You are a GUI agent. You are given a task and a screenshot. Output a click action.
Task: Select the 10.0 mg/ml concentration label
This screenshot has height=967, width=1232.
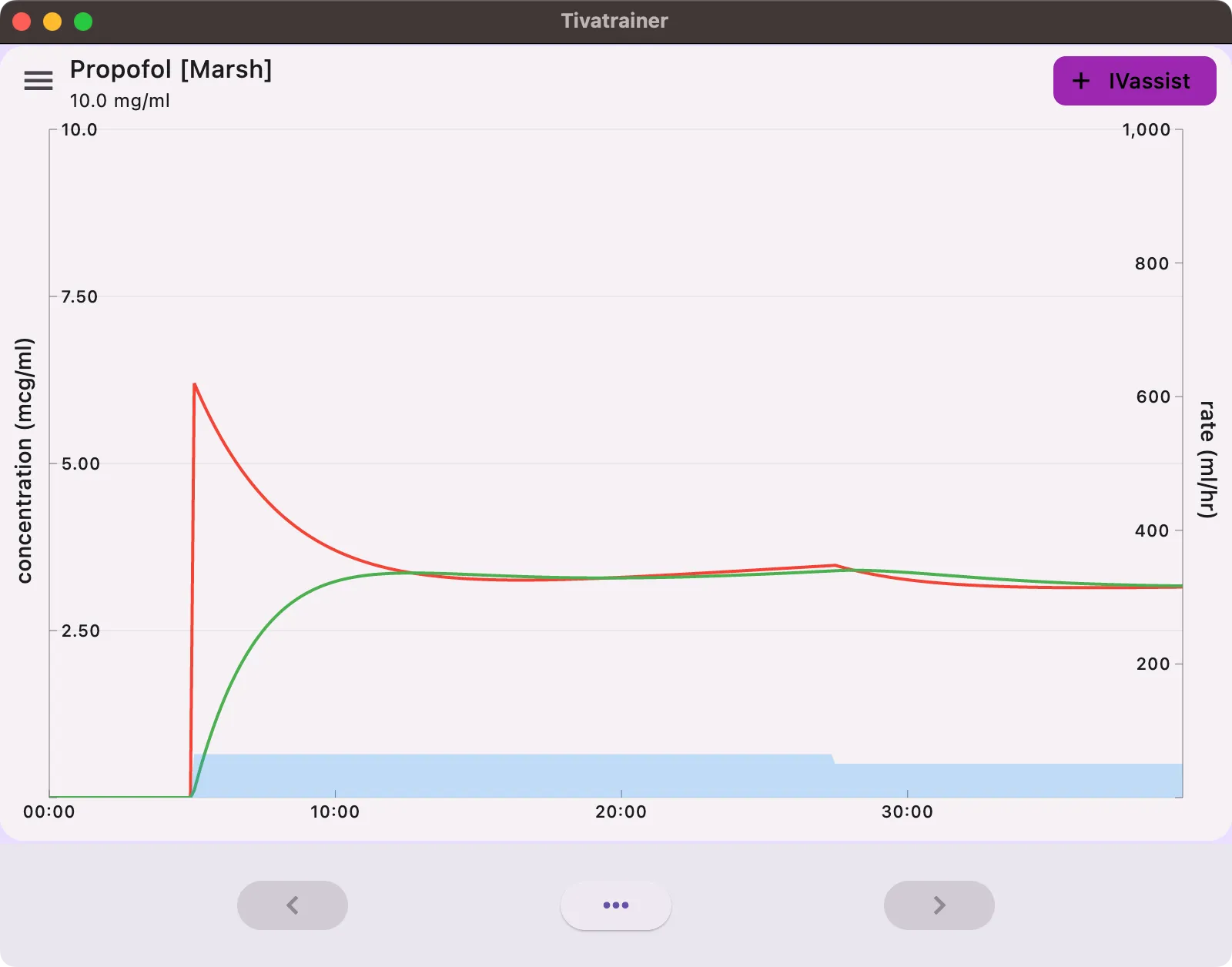click(120, 101)
